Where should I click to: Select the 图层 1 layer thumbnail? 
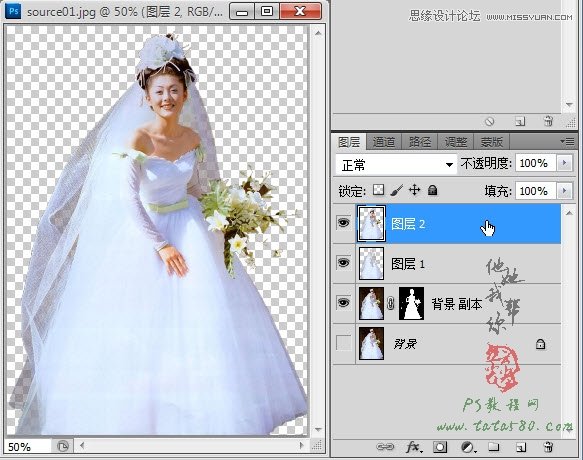(371, 264)
